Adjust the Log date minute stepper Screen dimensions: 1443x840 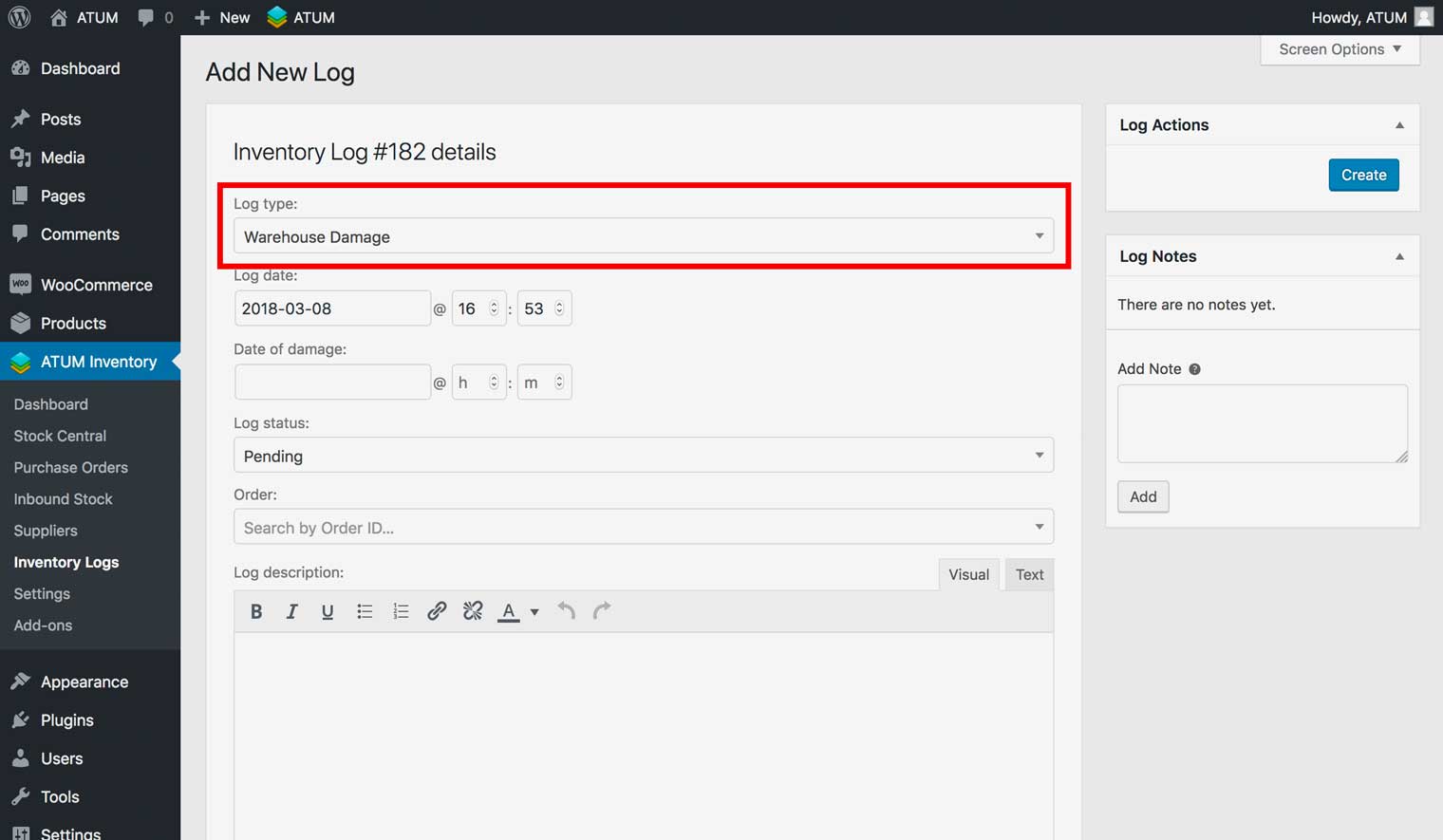click(559, 308)
